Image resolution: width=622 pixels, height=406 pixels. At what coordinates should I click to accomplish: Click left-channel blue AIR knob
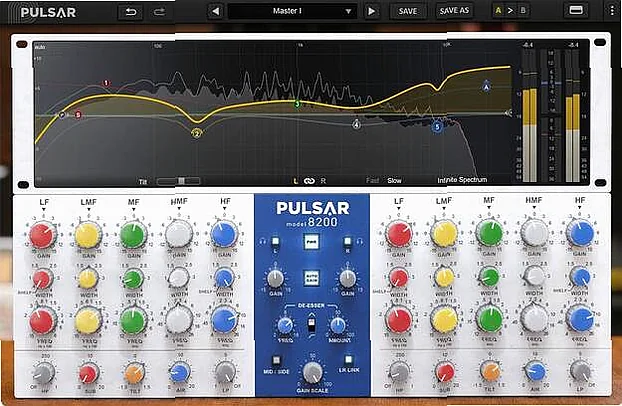click(179, 372)
